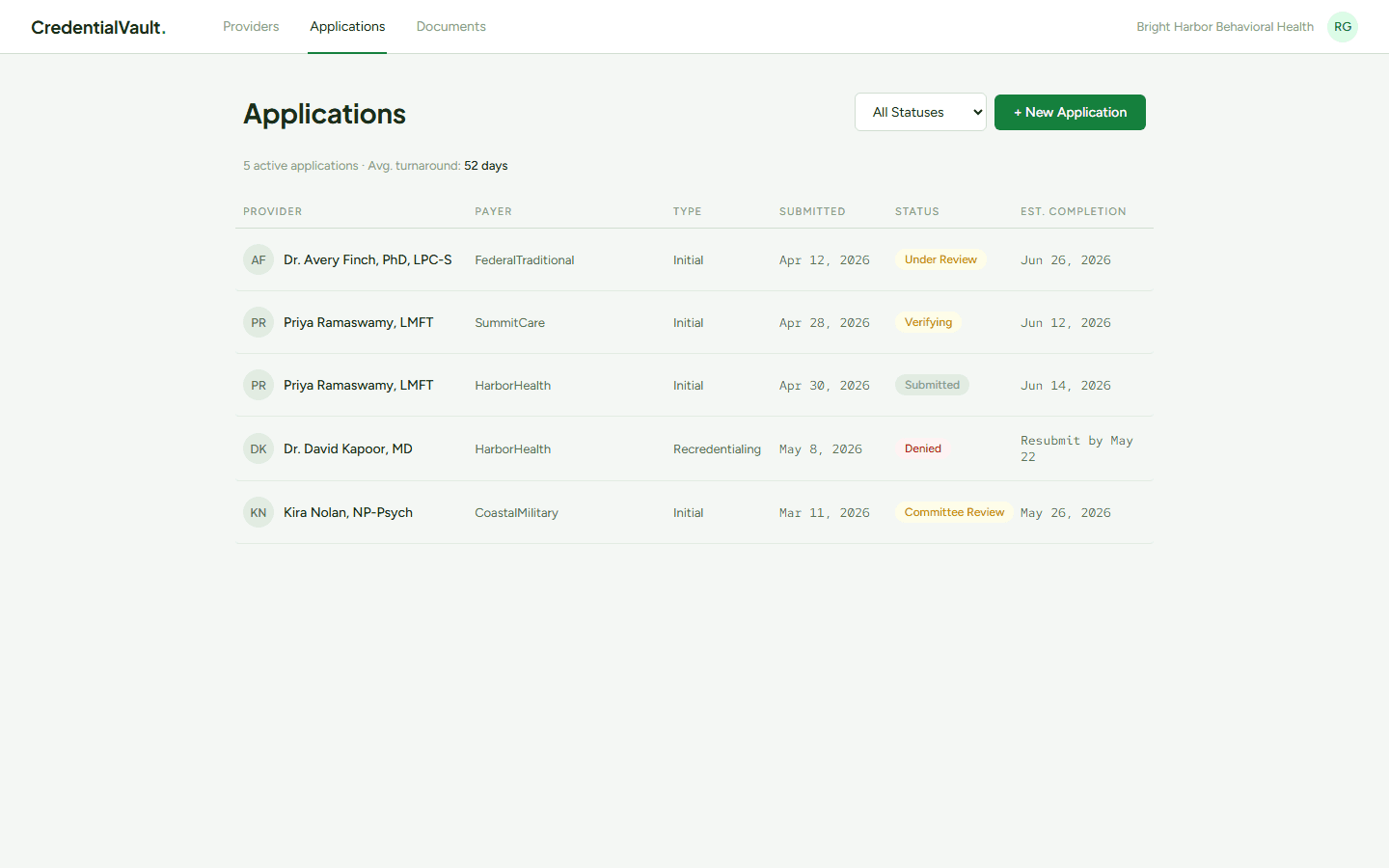Click HarborHealth payer in Kapoor's row
The image size is (1389, 868).
512,449
